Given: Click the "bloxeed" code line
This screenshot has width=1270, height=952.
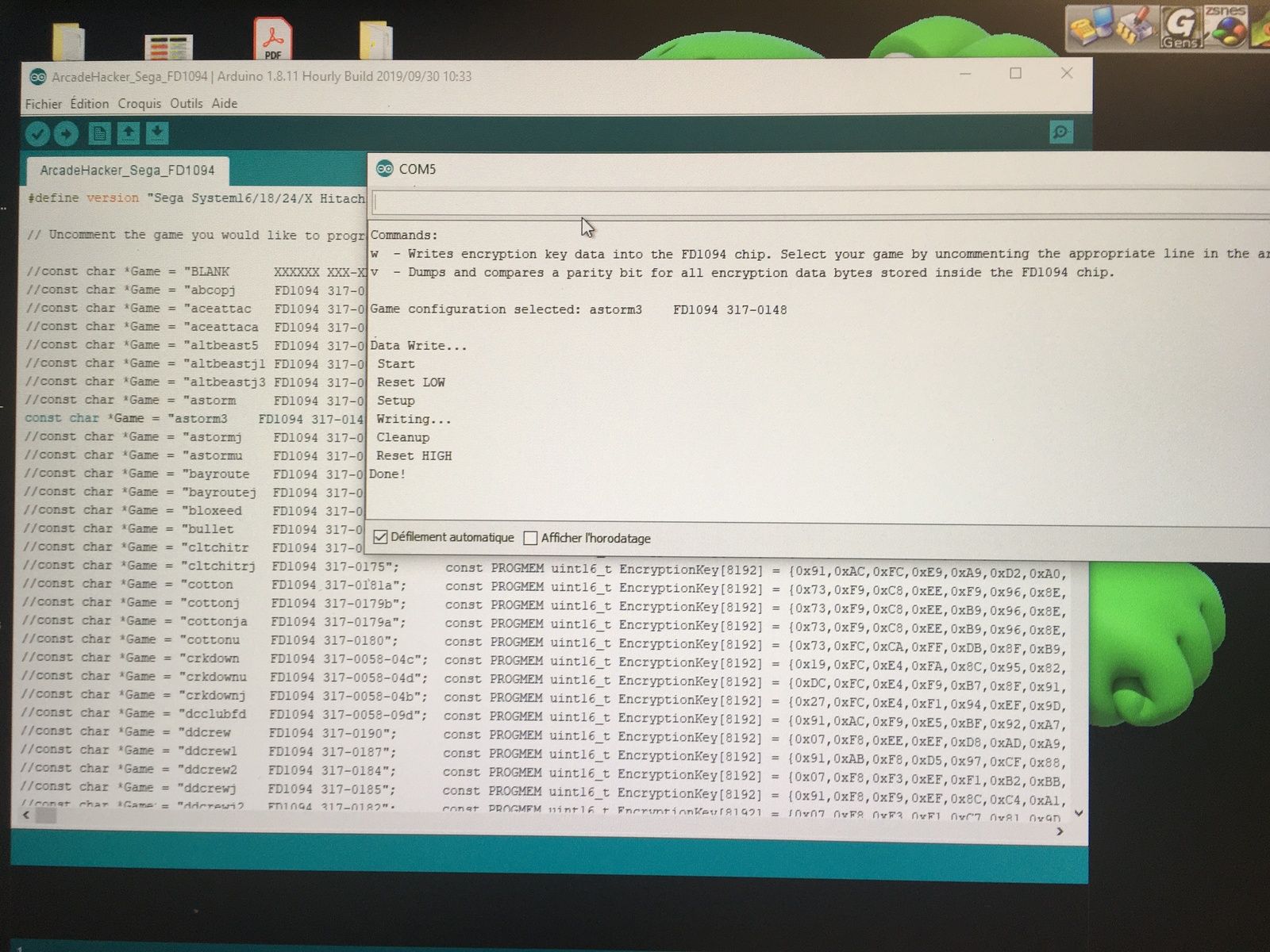Looking at the screenshot, I should [x=194, y=510].
